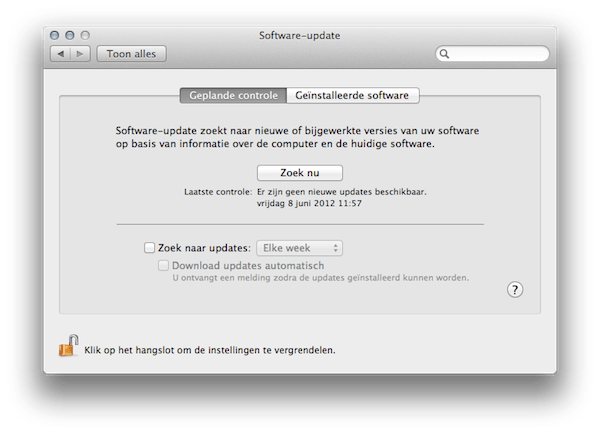Click the disabled zoom window button
Screen dimensions: 600x434
85,36
